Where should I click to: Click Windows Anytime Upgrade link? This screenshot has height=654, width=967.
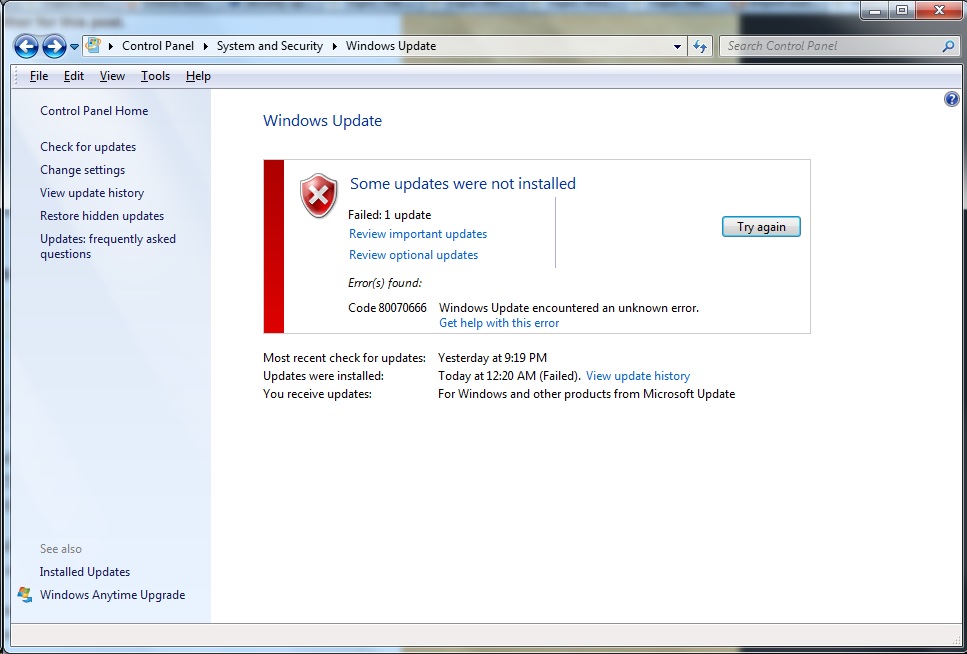click(112, 595)
